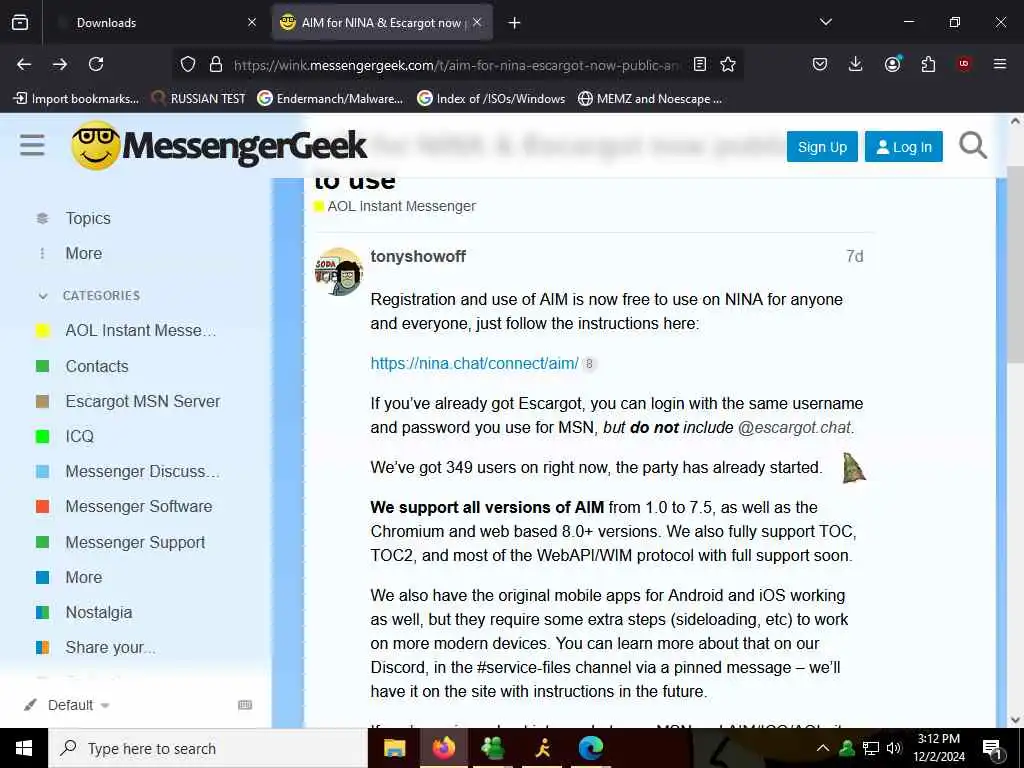View site security padlock info
This screenshot has height=768, width=1024.
pos(216,64)
